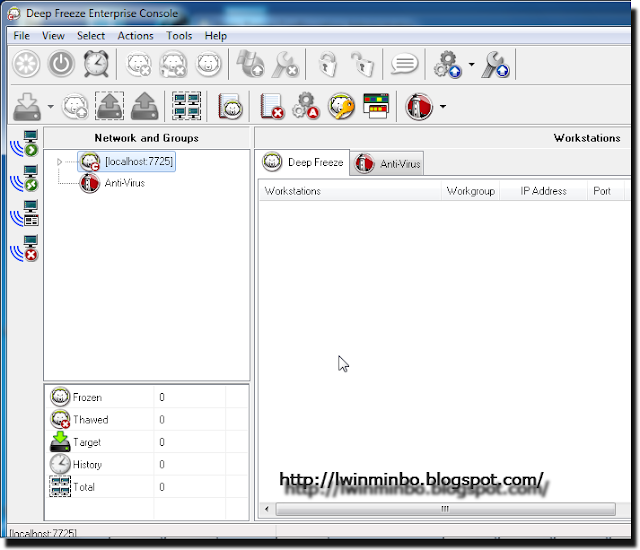The height and width of the screenshot is (550, 640).
Task: Click the Wake-on-LAN alarm clock icon
Action: (96, 64)
